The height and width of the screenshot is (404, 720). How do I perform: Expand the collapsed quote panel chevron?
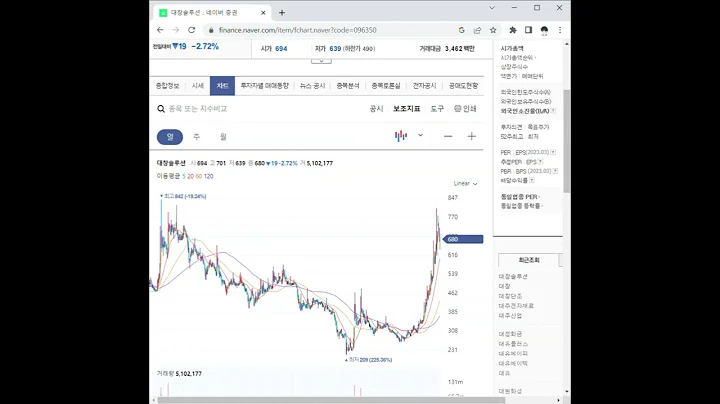pos(321,61)
